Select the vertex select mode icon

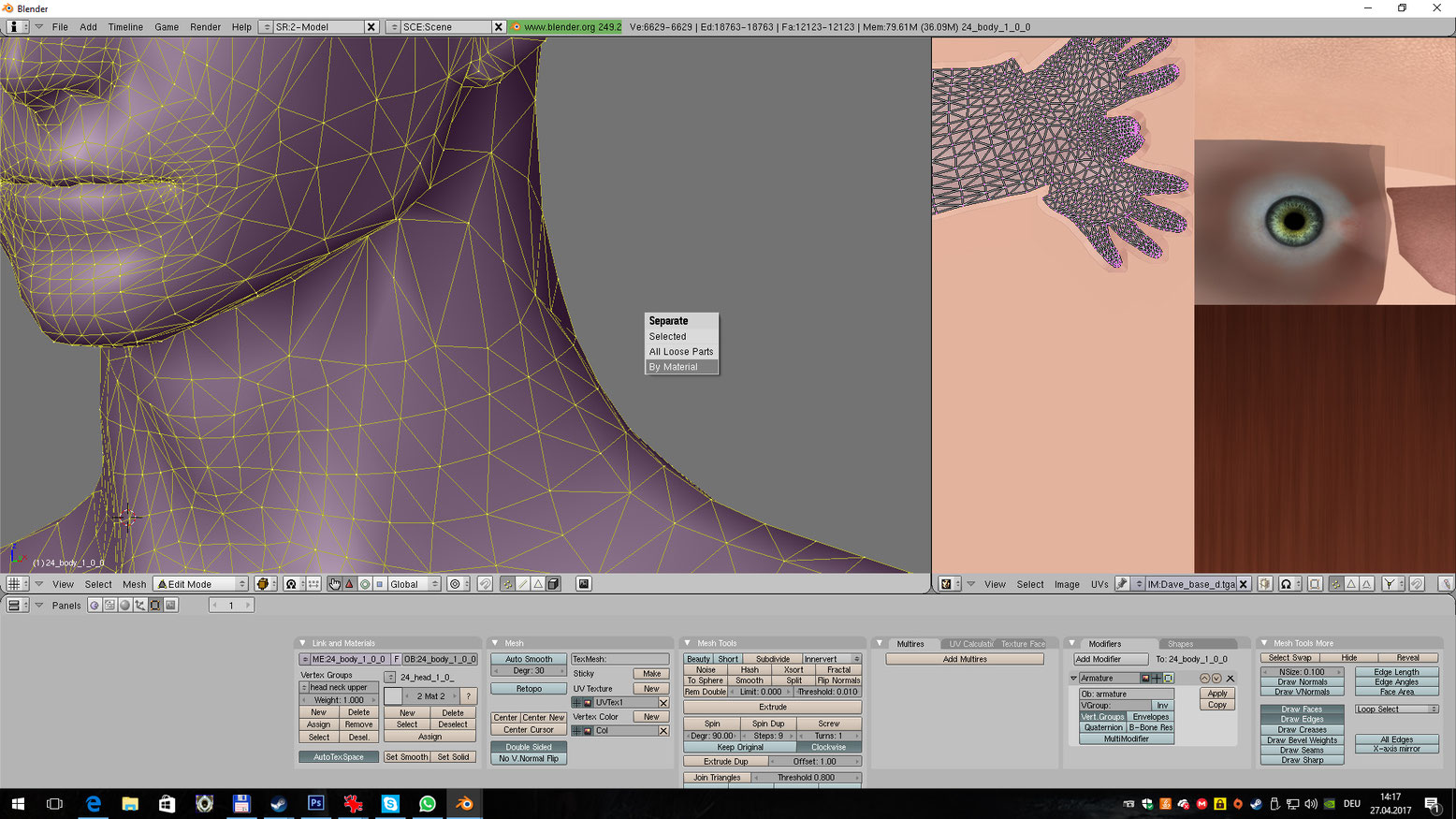507,584
